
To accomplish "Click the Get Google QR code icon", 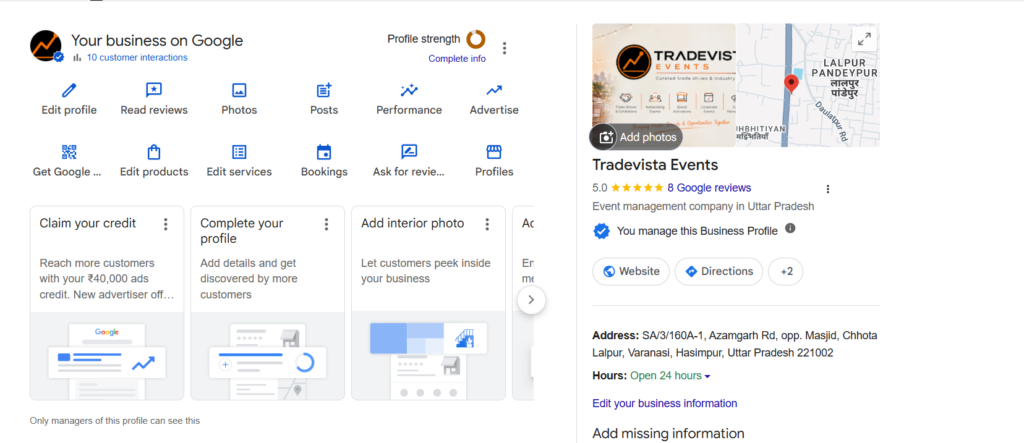I will pyautogui.click(x=69, y=152).
